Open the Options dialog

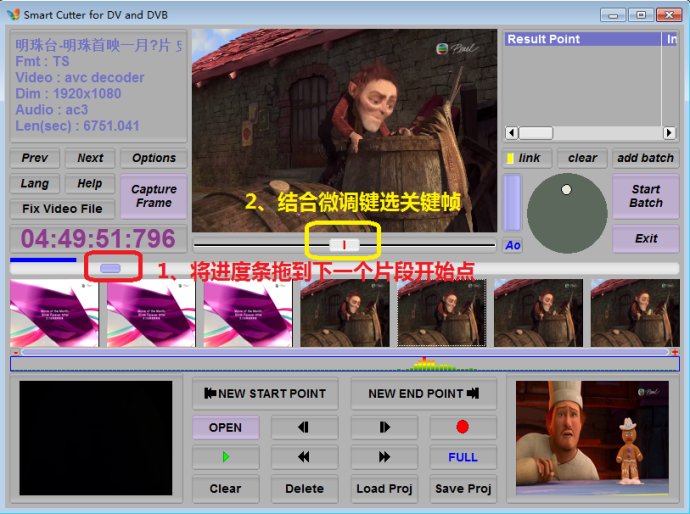point(154,158)
